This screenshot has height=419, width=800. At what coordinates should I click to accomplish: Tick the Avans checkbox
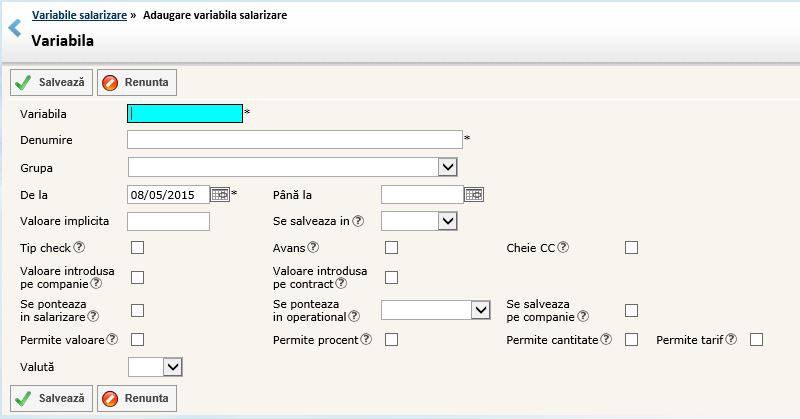click(391, 248)
